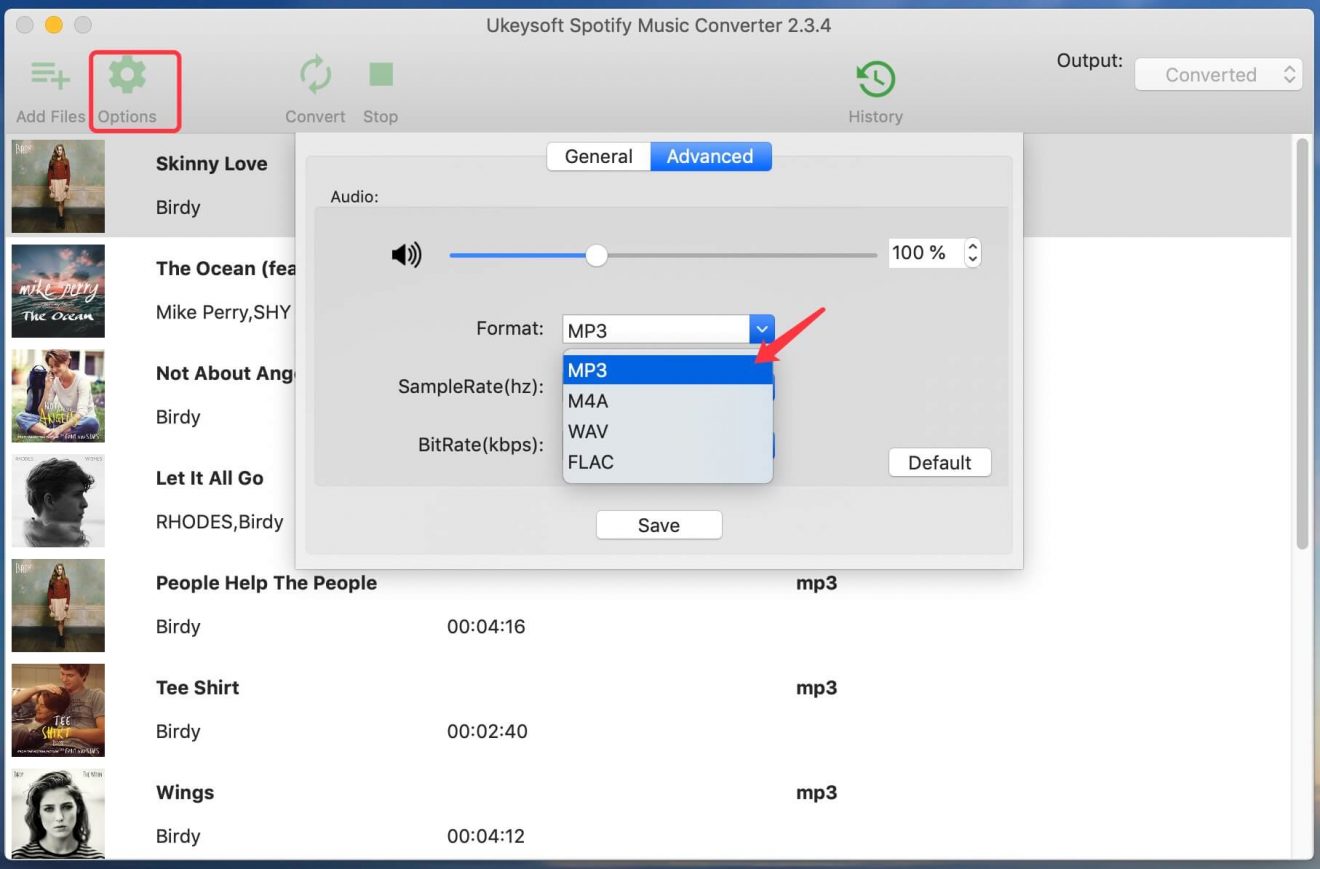Switch to the Advanced tab
The image size is (1320, 869).
point(710,156)
